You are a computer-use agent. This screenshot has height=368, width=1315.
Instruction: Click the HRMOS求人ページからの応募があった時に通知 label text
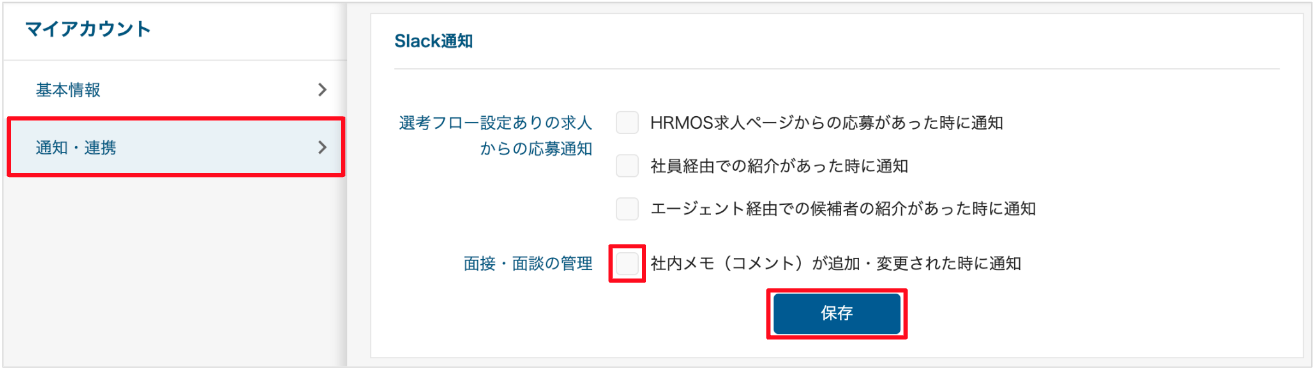826,123
